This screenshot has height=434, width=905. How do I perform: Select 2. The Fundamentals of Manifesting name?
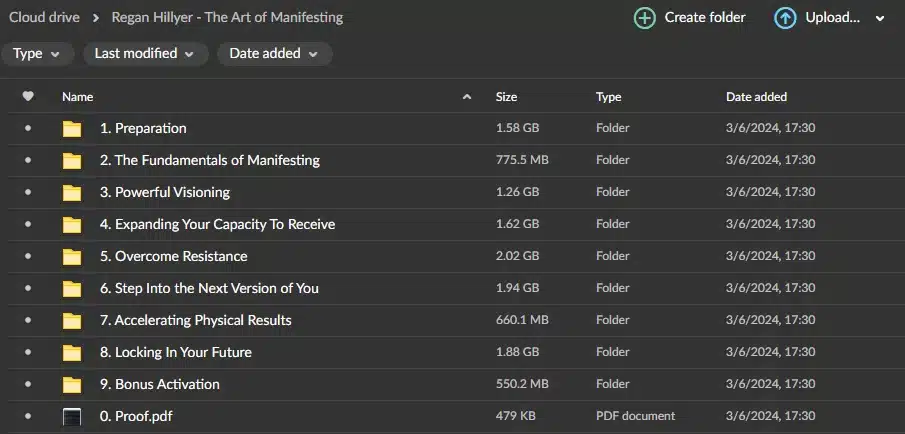coord(210,160)
